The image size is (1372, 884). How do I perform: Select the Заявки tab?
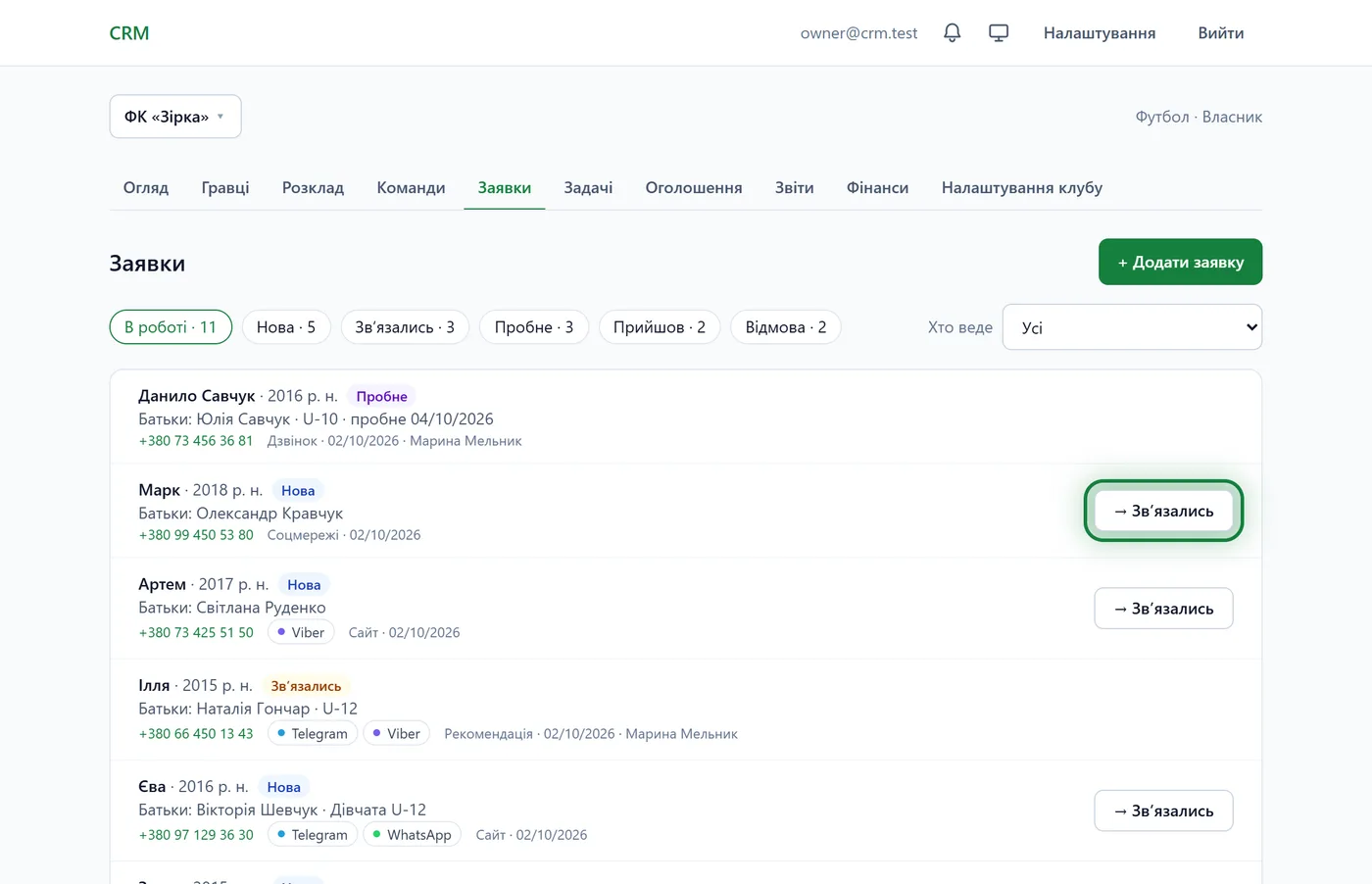505,187
